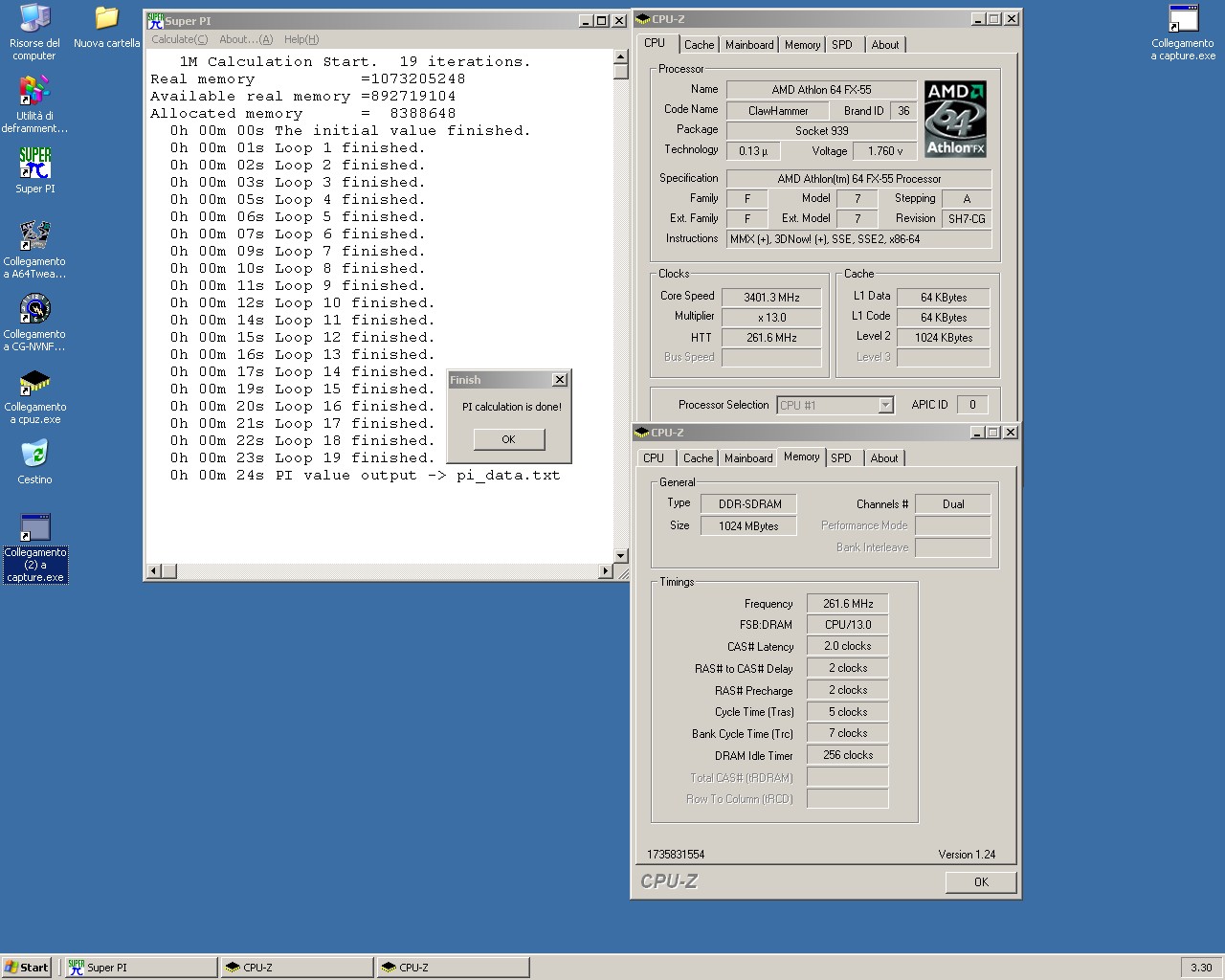Click the Super PI horizontal scrollbar right arrow

pyautogui.click(x=605, y=571)
